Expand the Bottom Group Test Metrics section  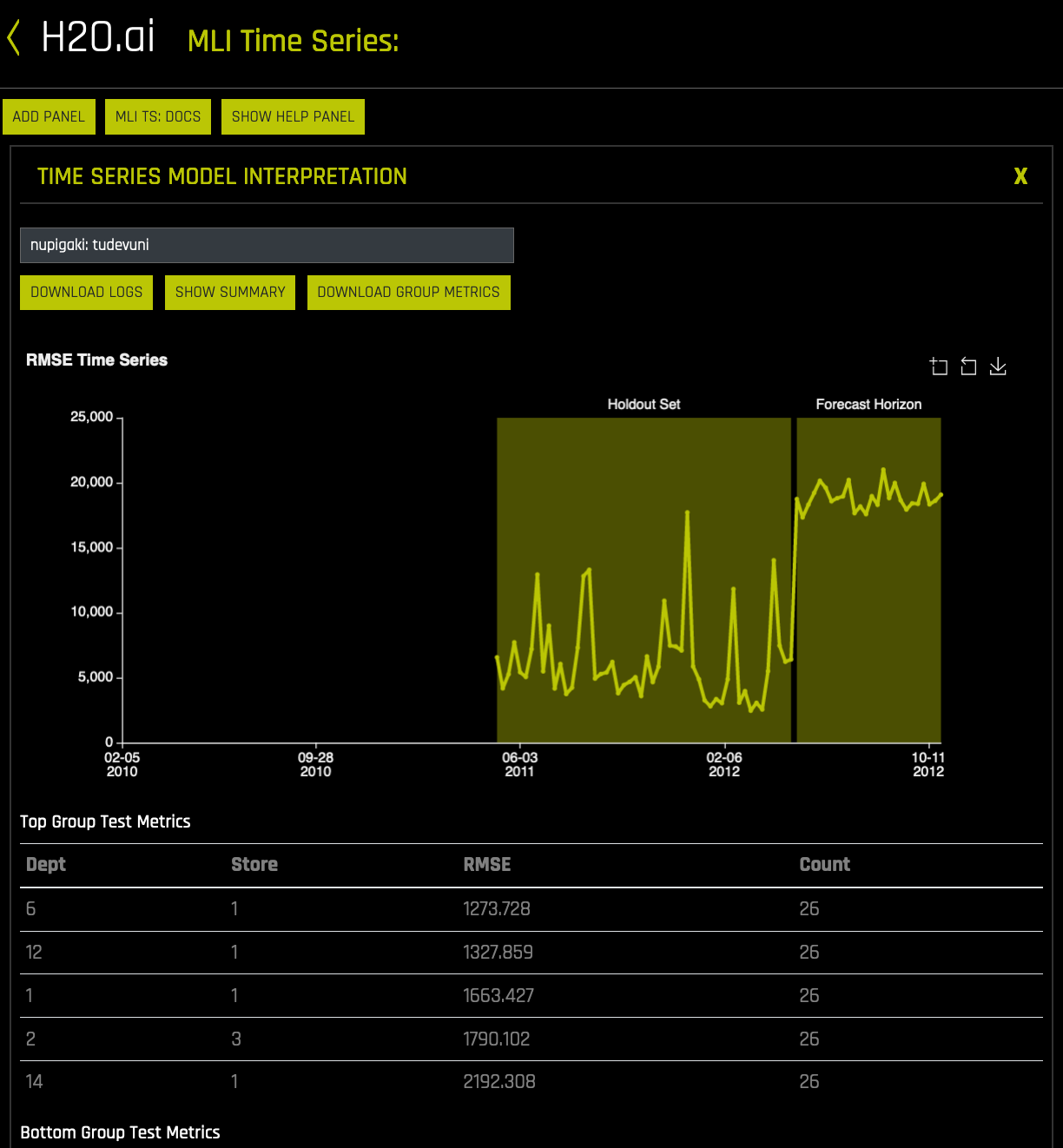pos(121,1132)
